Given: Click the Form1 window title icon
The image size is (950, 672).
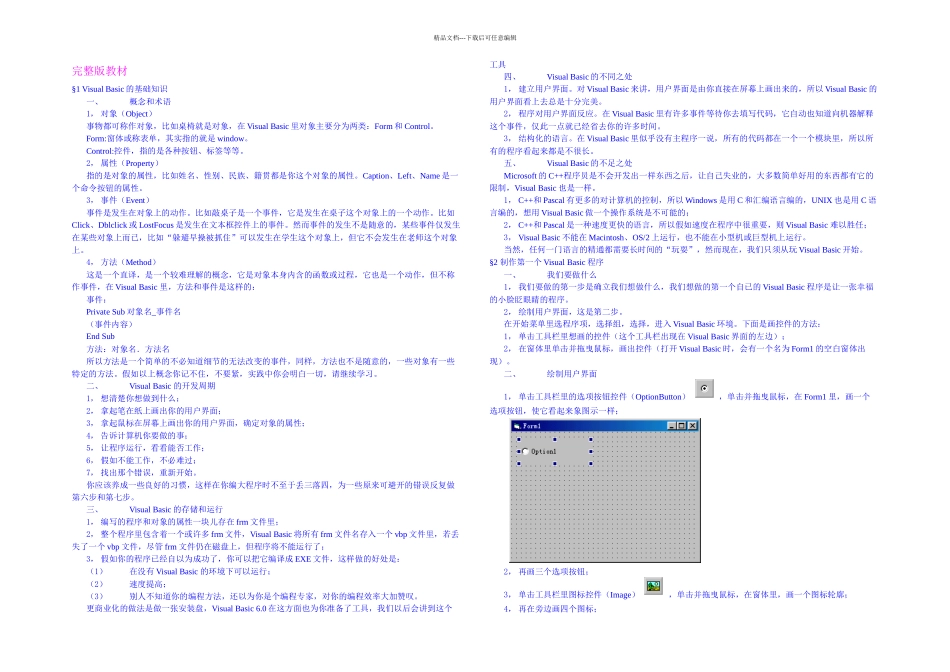Looking at the screenshot, I should point(517,426).
